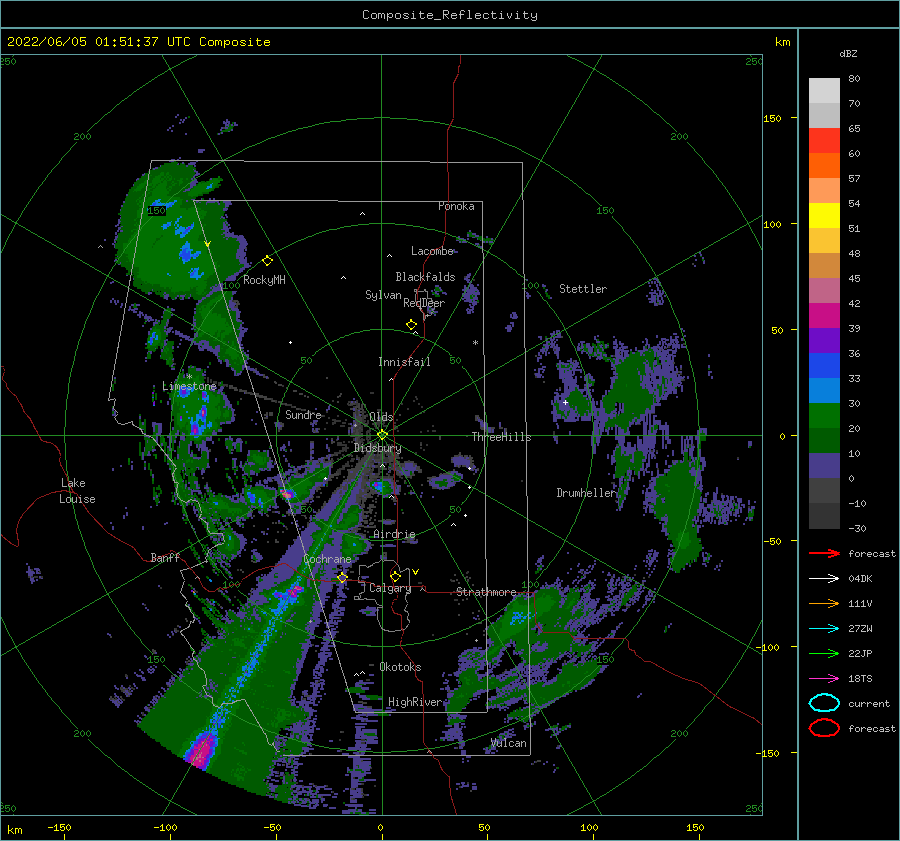This screenshot has height=841, width=900.
Task: Click the cyan current ellipse icon
Action: click(x=824, y=703)
